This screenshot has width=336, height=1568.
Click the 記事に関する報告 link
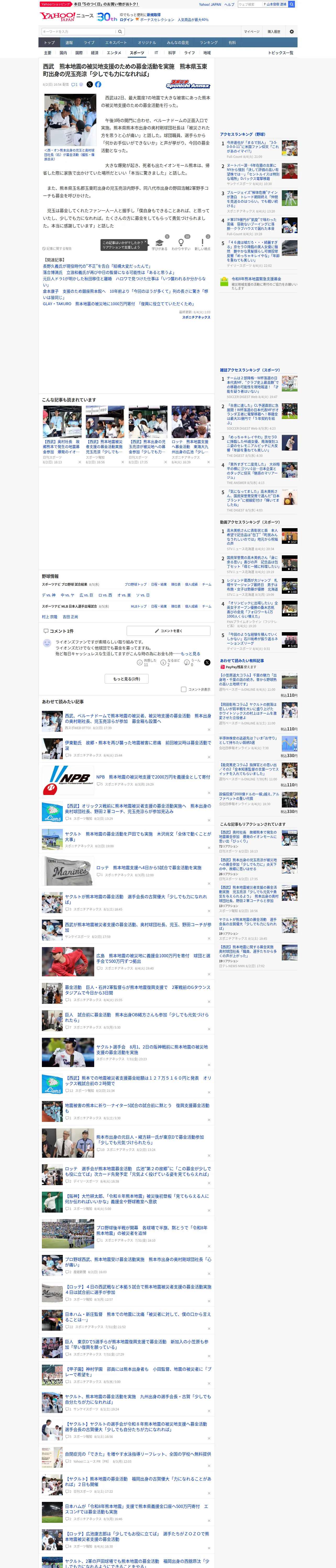tap(57, 248)
